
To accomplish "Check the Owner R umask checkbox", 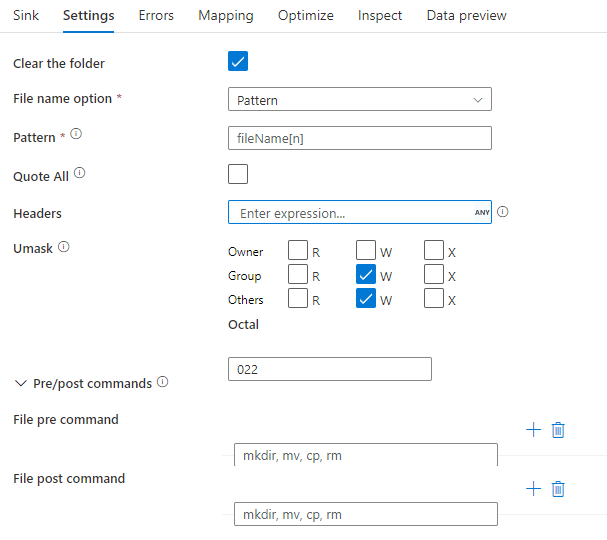I will pyautogui.click(x=298, y=250).
